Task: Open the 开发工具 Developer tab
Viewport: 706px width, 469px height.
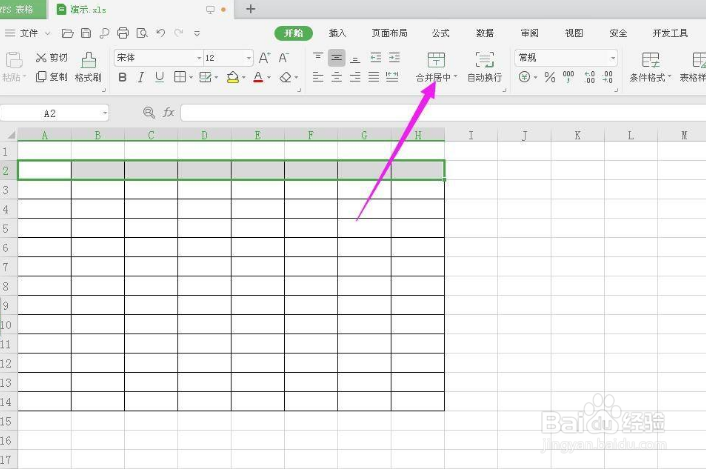Action: [670, 33]
